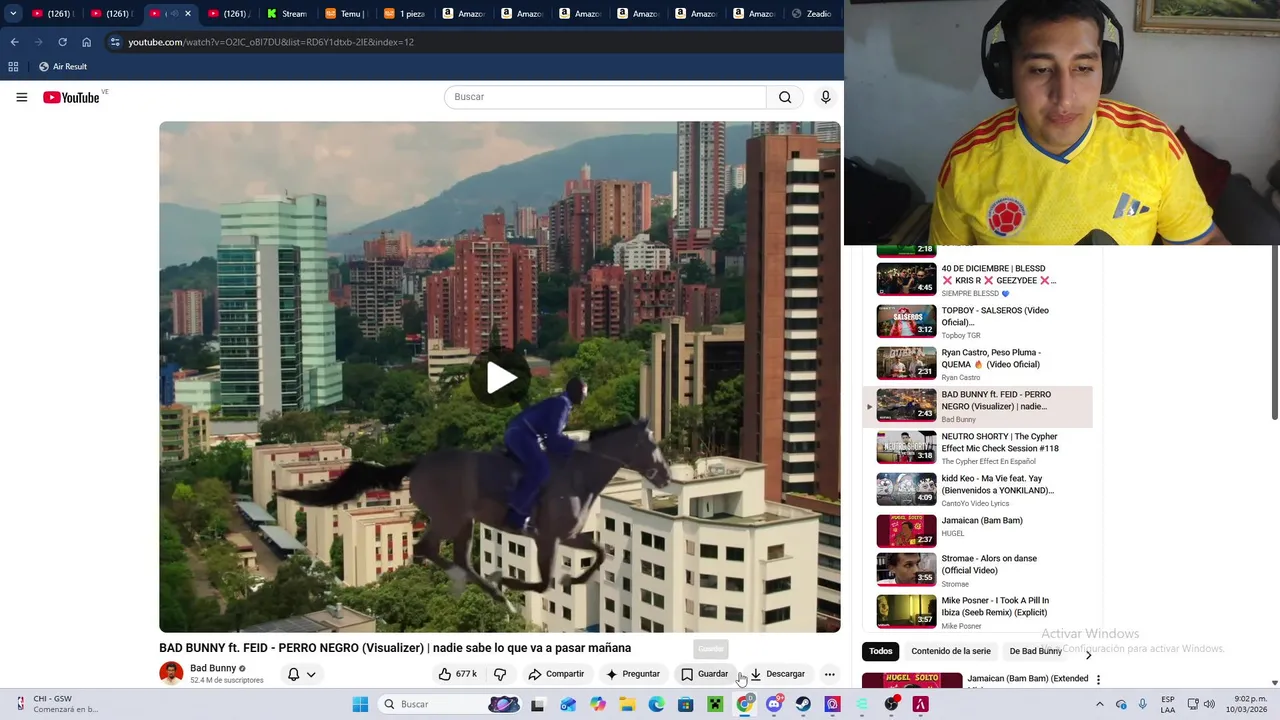Image resolution: width=1280 pixels, height=720 pixels.
Task: Open File Explorer from the taskbar
Action: coord(627,704)
